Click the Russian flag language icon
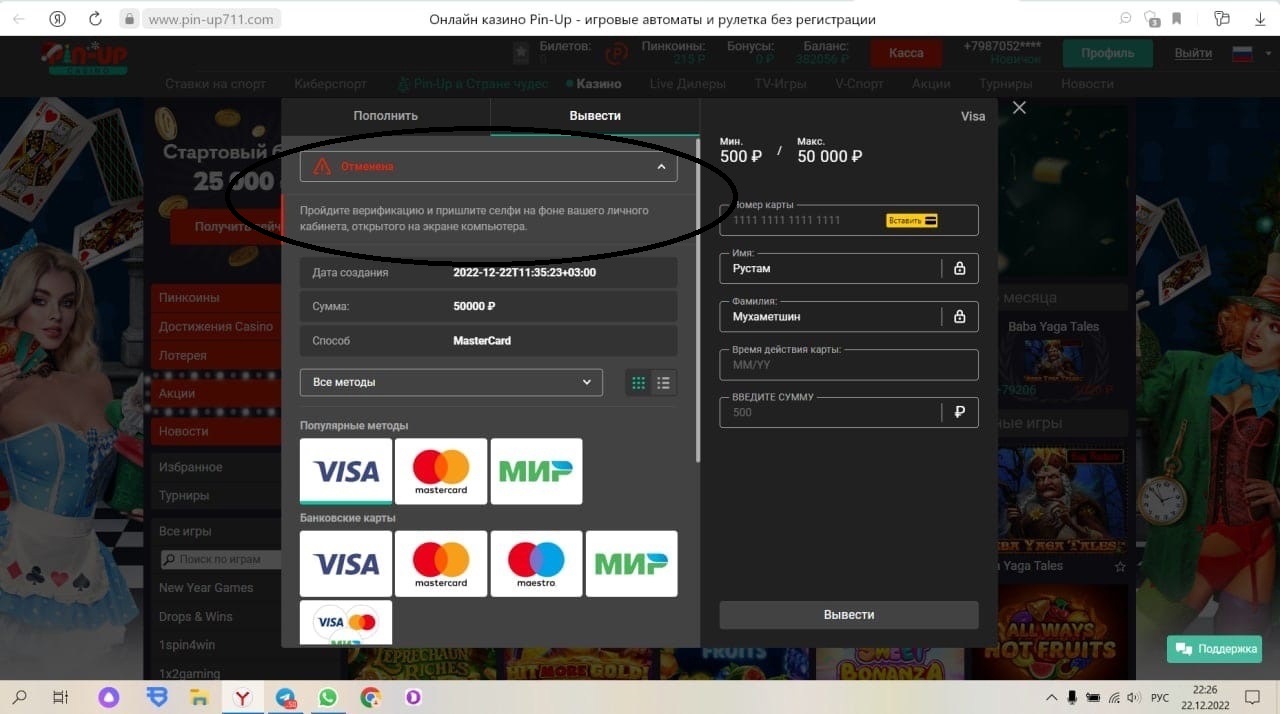The image size is (1280, 714). tap(1242, 53)
